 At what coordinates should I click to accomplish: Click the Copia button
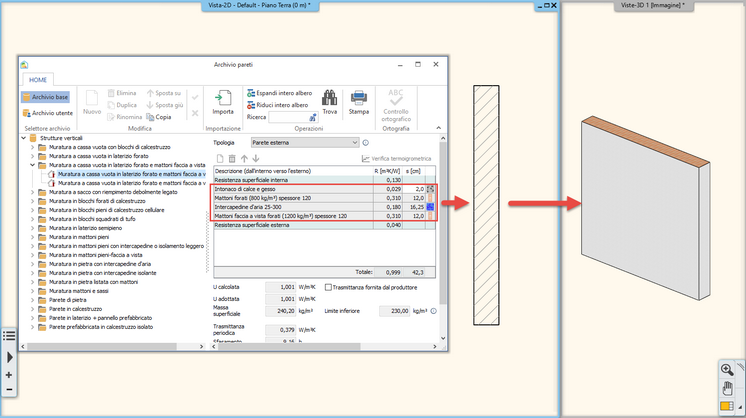pos(159,117)
